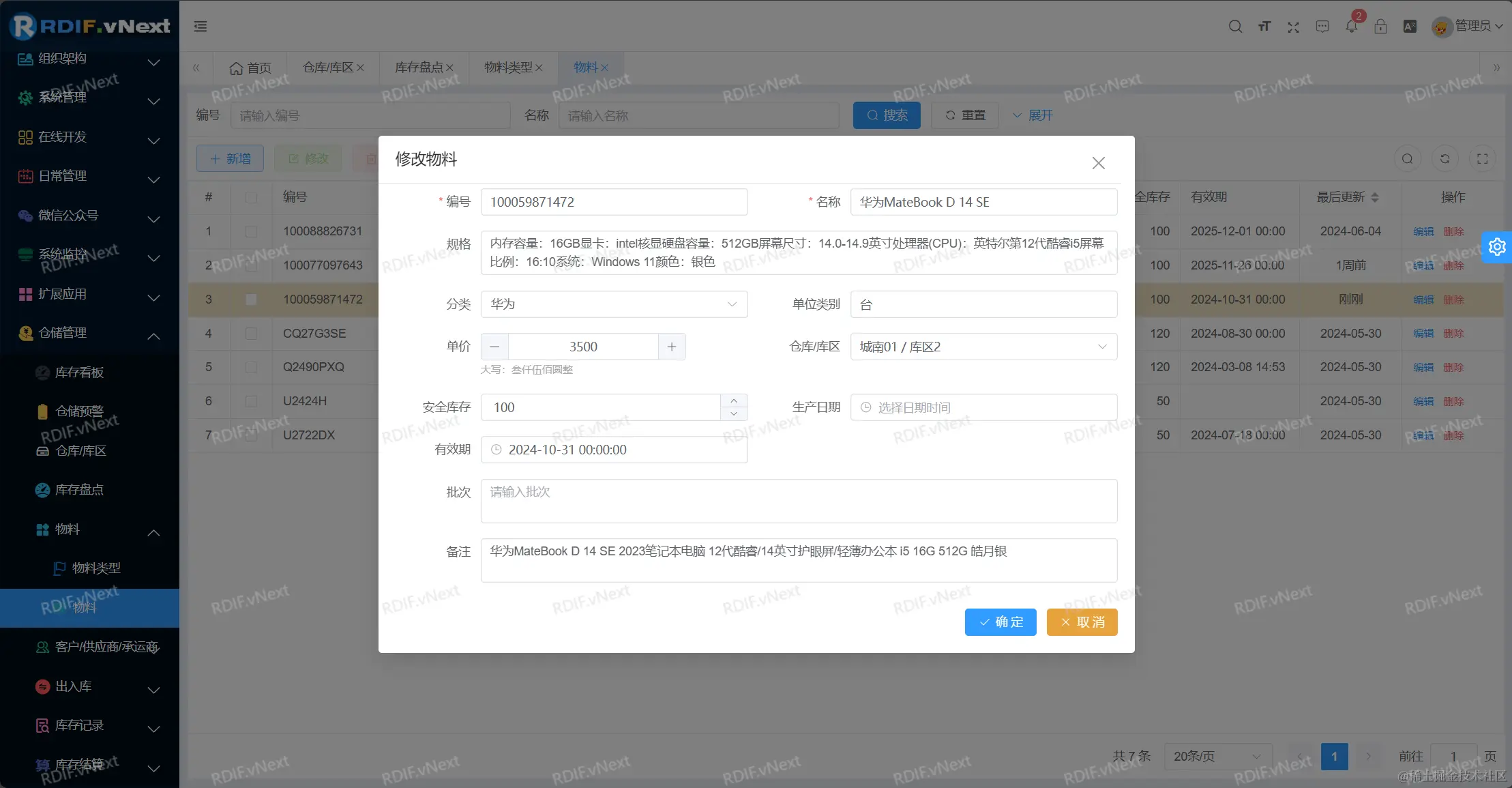Open the global search icon in top bar

pyautogui.click(x=1234, y=26)
